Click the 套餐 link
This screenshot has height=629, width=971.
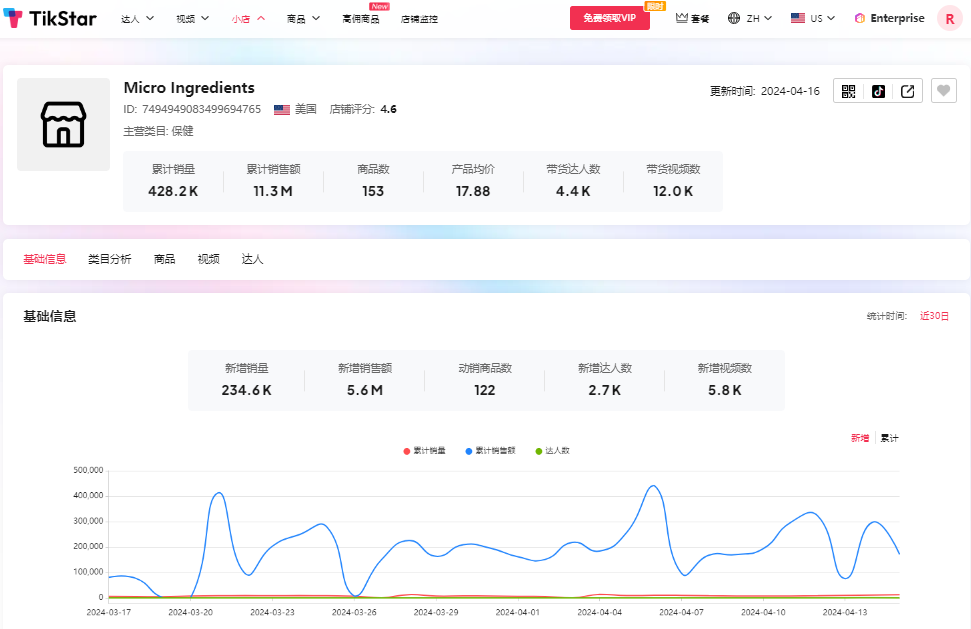700,19
